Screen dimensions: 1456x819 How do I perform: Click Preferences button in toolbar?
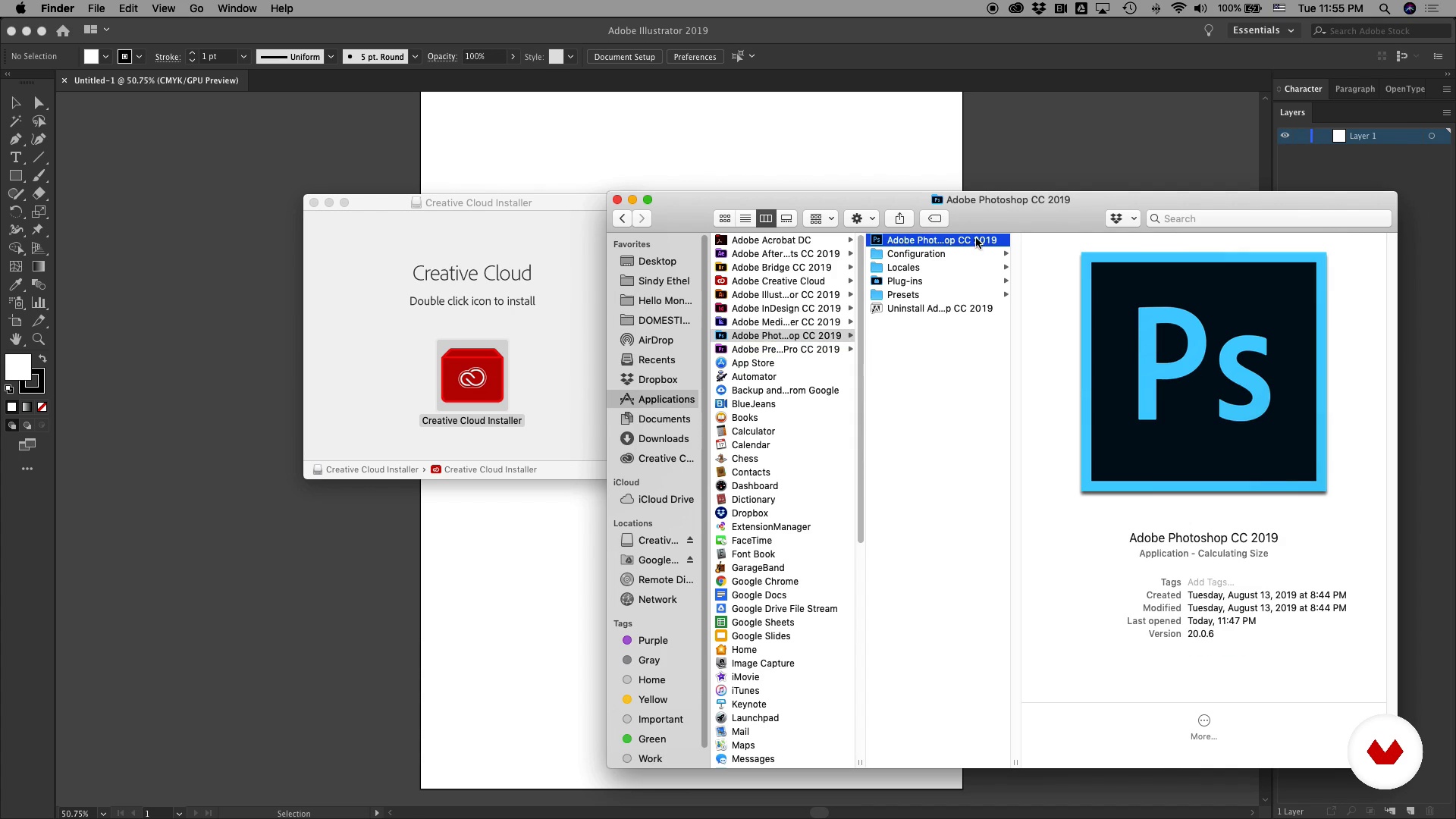click(695, 56)
